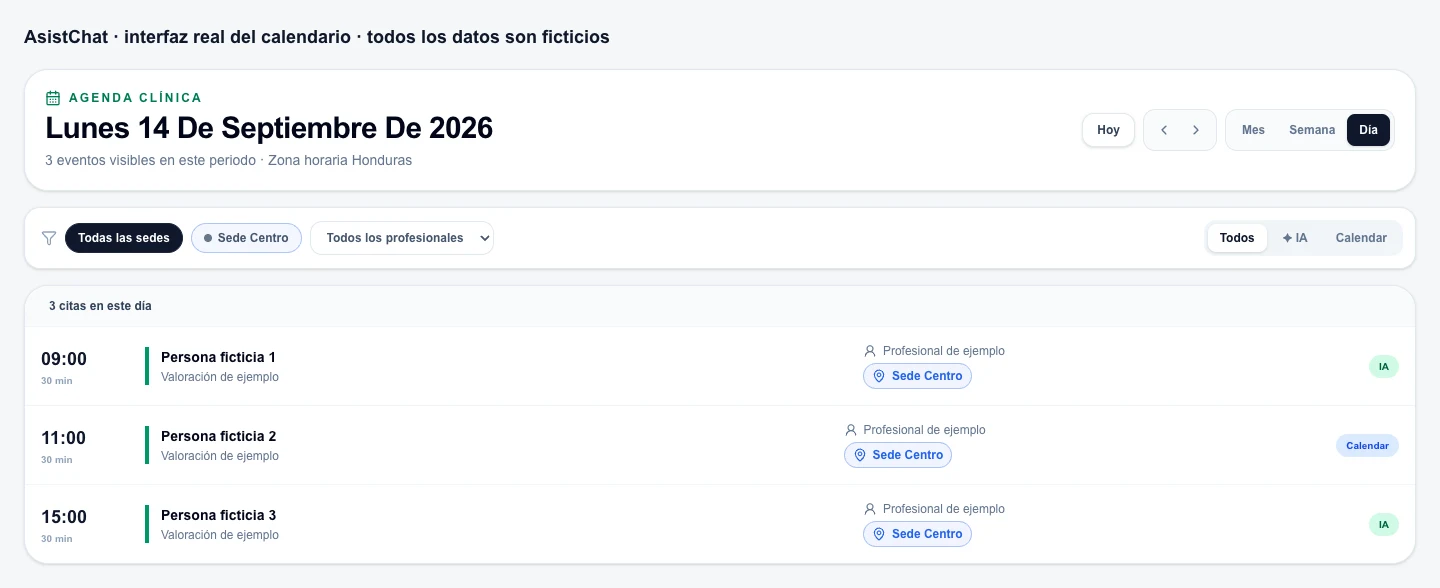The width and height of the screenshot is (1440, 588).
Task: Click the person icon on 11:00 appointment
Action: click(x=851, y=430)
